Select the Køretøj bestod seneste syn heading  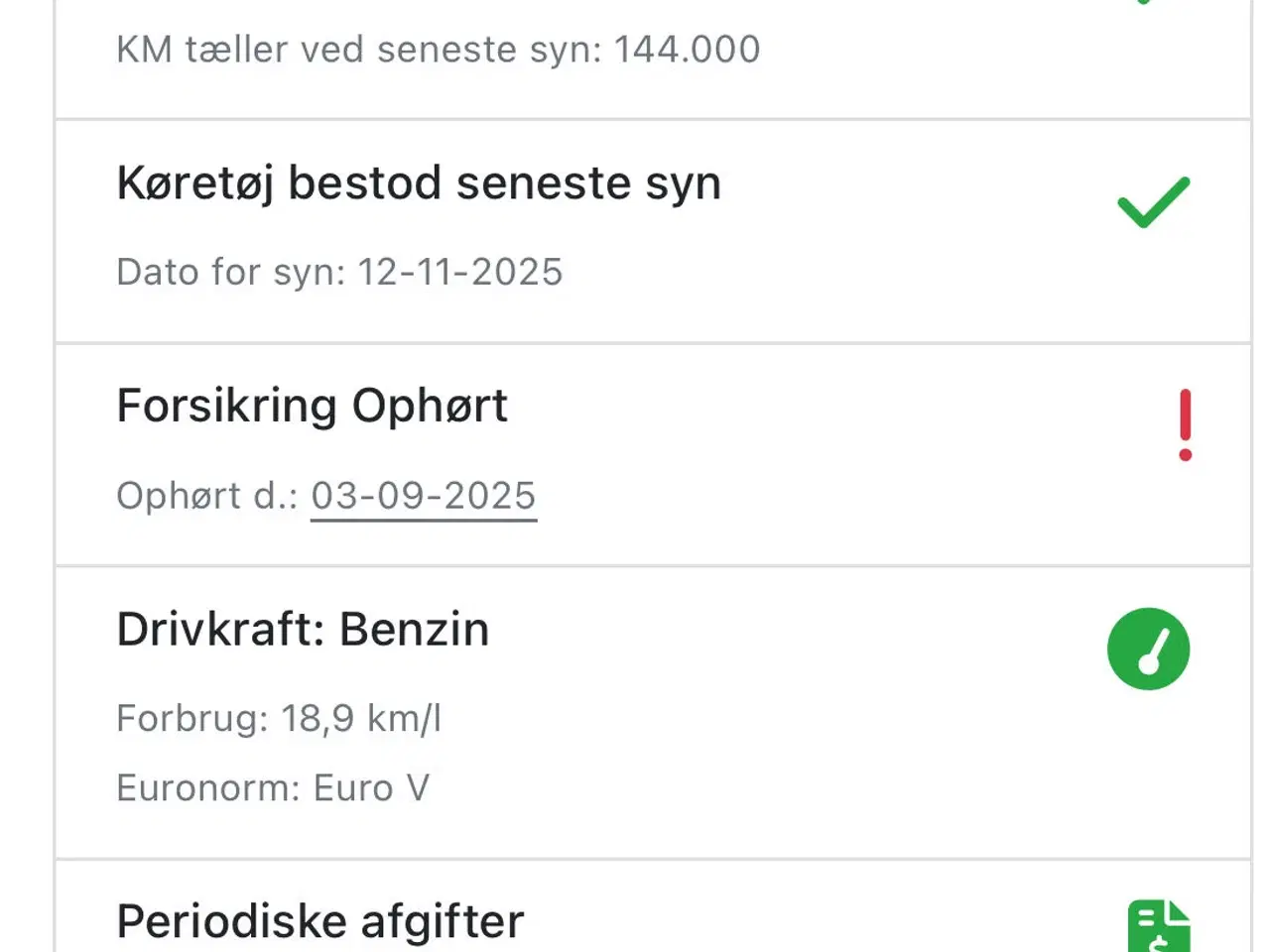[418, 183]
